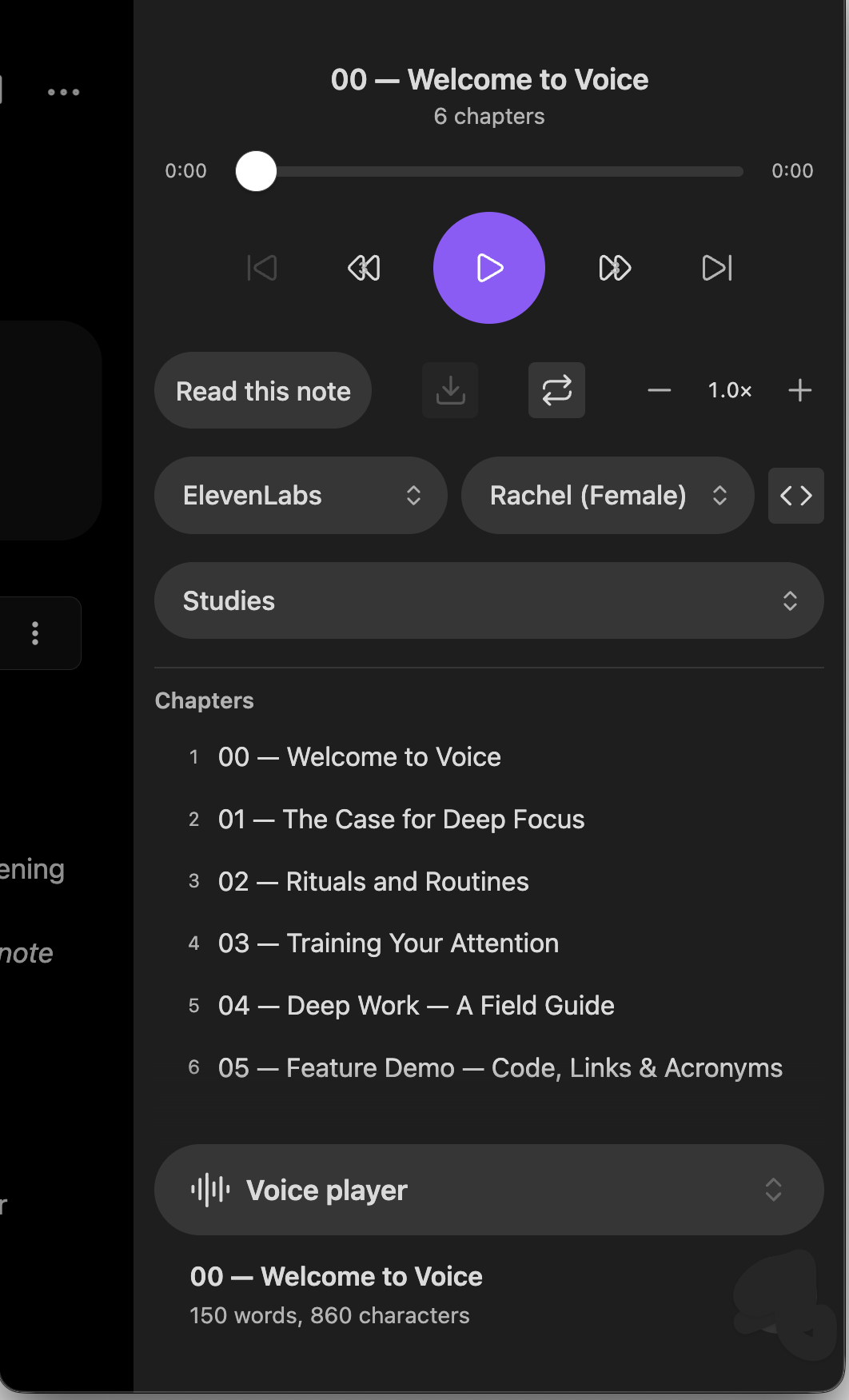Fast-forward with the skip-ahead icon
Viewport: 849px width, 1400px height.
615,268
